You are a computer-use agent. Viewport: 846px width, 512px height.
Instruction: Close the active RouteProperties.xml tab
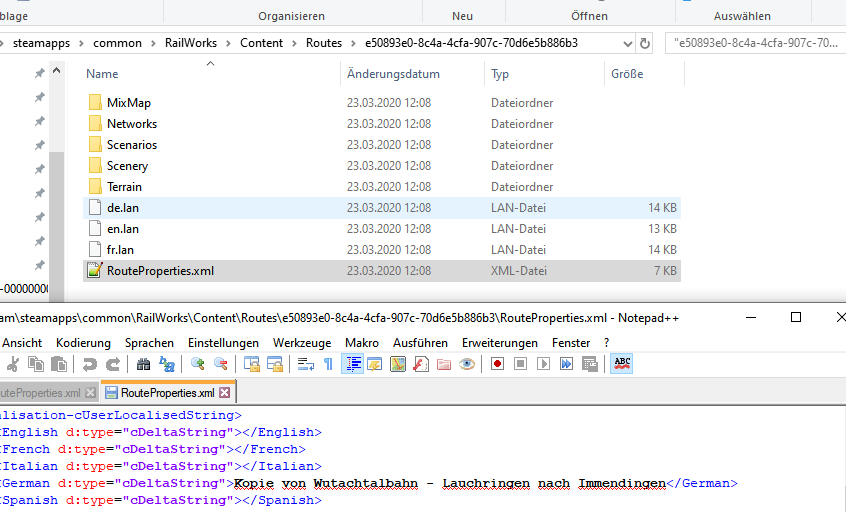pyautogui.click(x=225, y=393)
